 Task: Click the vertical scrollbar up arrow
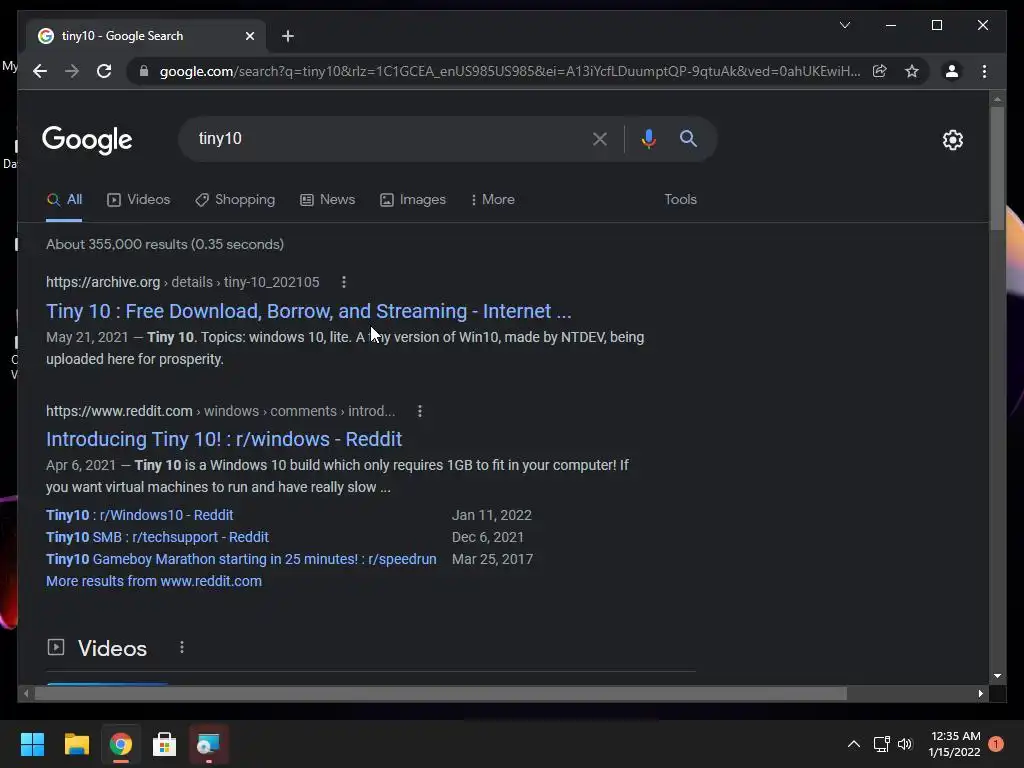pos(997,99)
